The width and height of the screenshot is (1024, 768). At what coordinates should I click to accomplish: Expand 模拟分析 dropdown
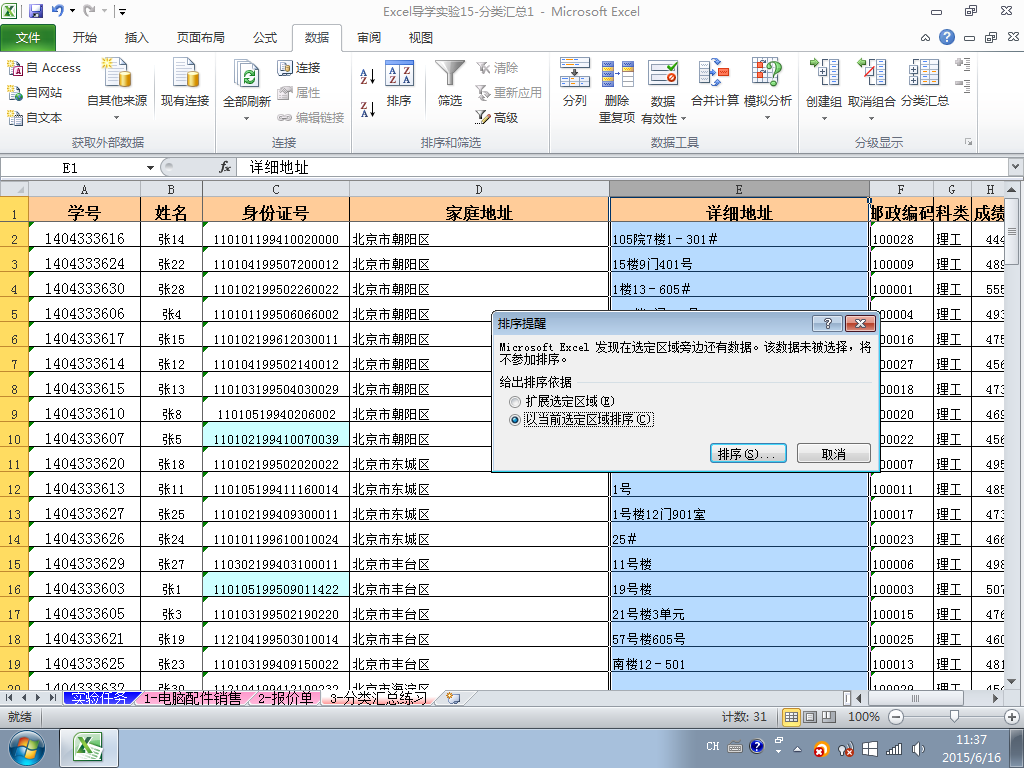click(767, 118)
